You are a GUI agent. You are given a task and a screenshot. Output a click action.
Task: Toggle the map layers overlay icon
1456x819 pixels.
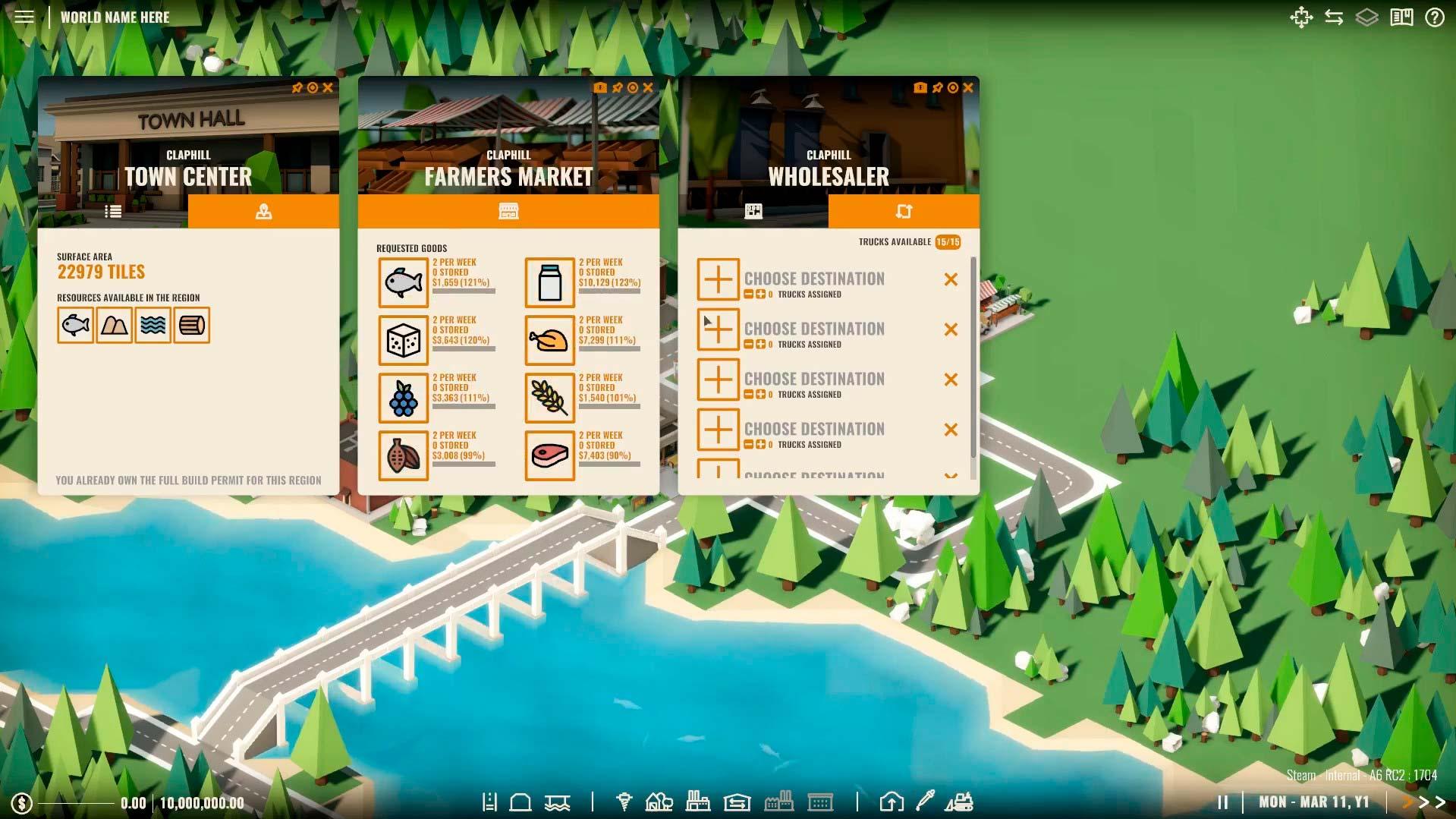point(1366,17)
